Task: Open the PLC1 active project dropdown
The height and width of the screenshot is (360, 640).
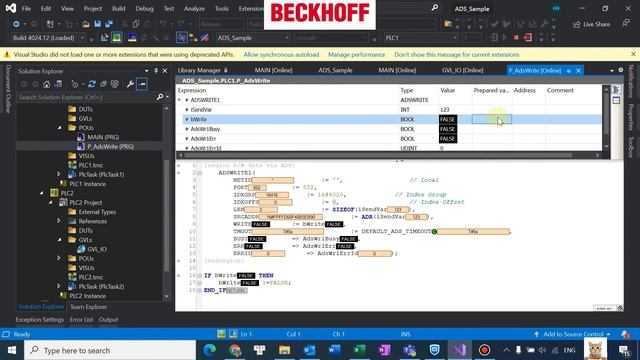Action: pos(454,38)
